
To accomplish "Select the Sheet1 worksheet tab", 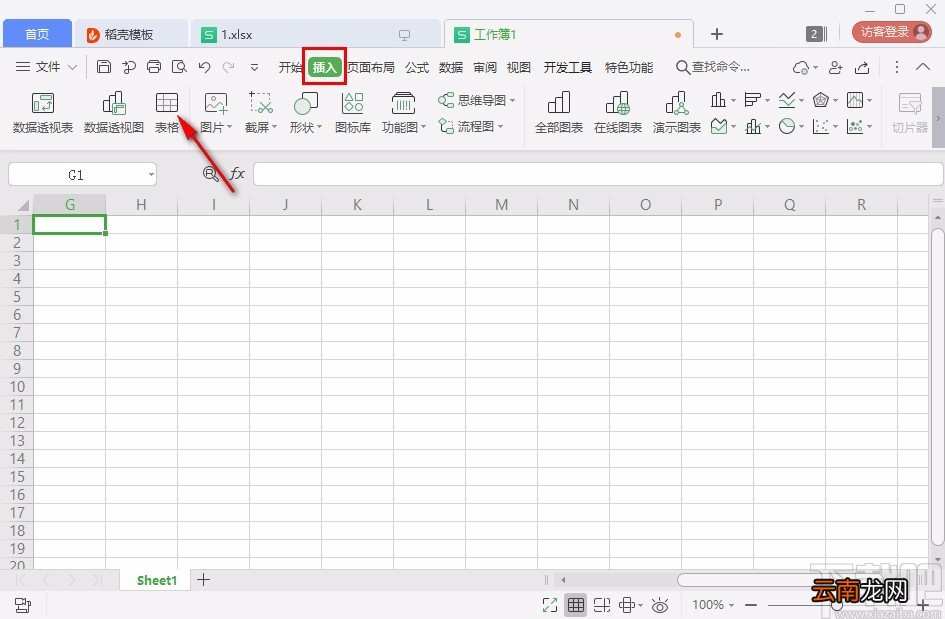I will pyautogui.click(x=157, y=580).
